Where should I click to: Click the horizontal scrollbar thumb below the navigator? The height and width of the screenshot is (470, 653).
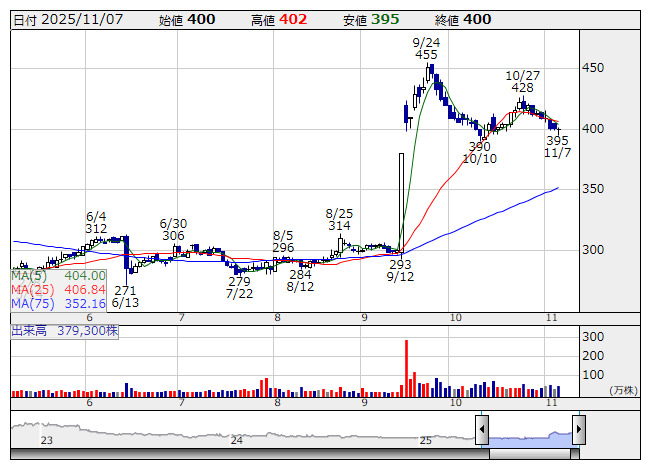point(530,454)
